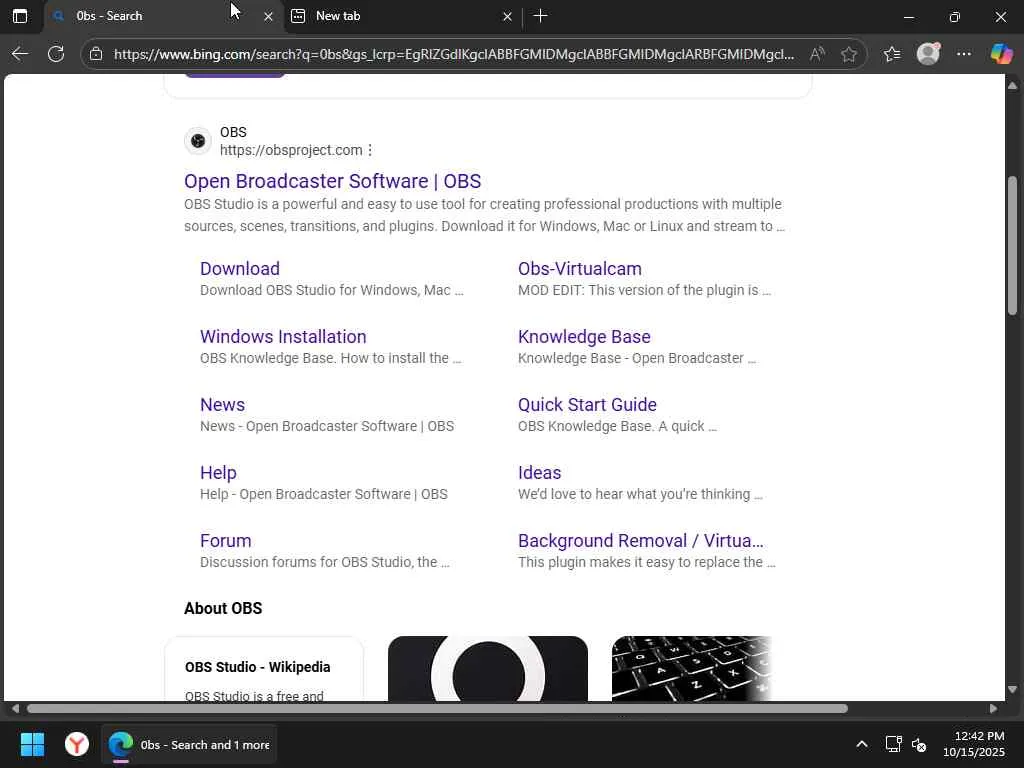Open the Windows Start menu
Screen dimensions: 1024x768
point(32,744)
